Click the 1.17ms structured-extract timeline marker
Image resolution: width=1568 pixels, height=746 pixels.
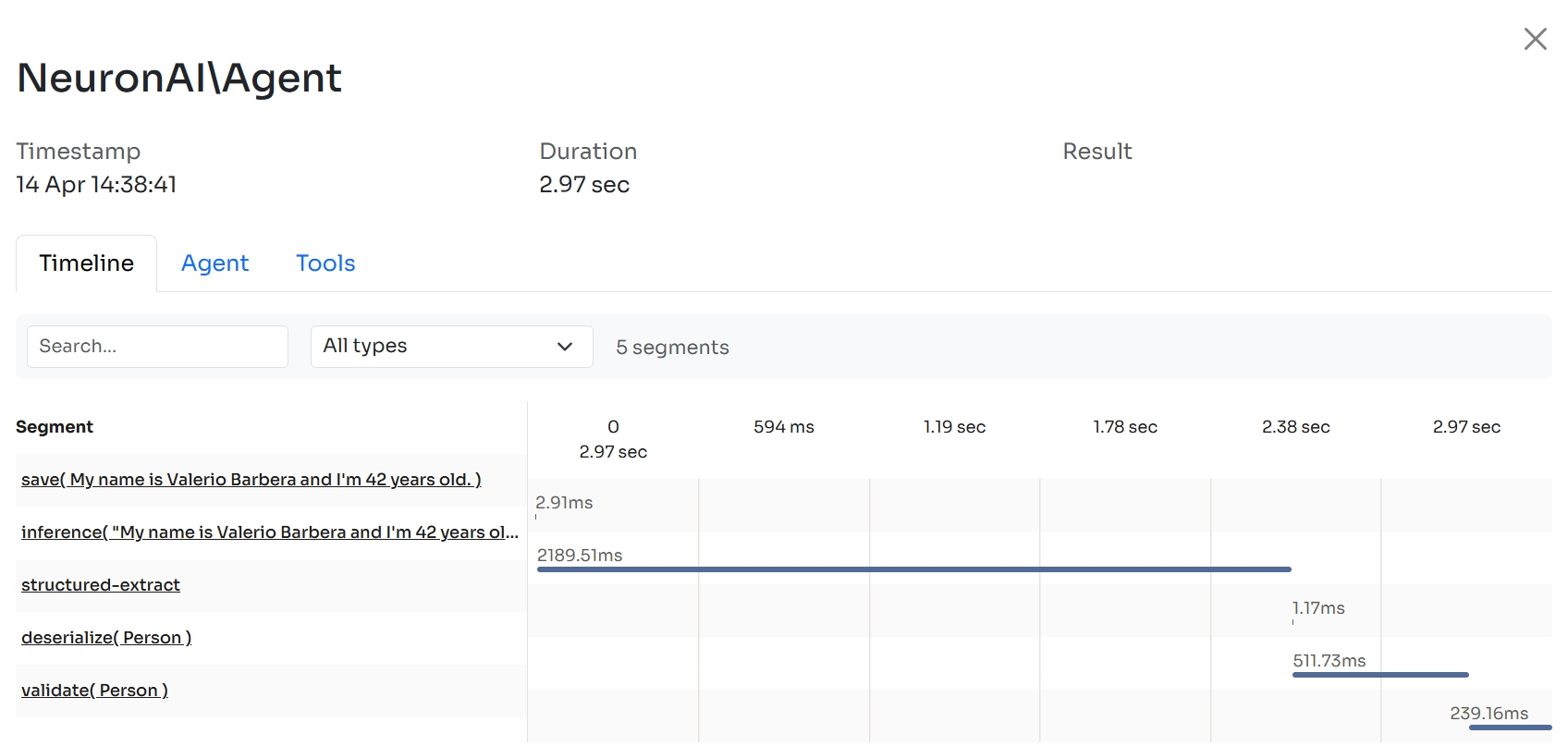pos(1293,621)
